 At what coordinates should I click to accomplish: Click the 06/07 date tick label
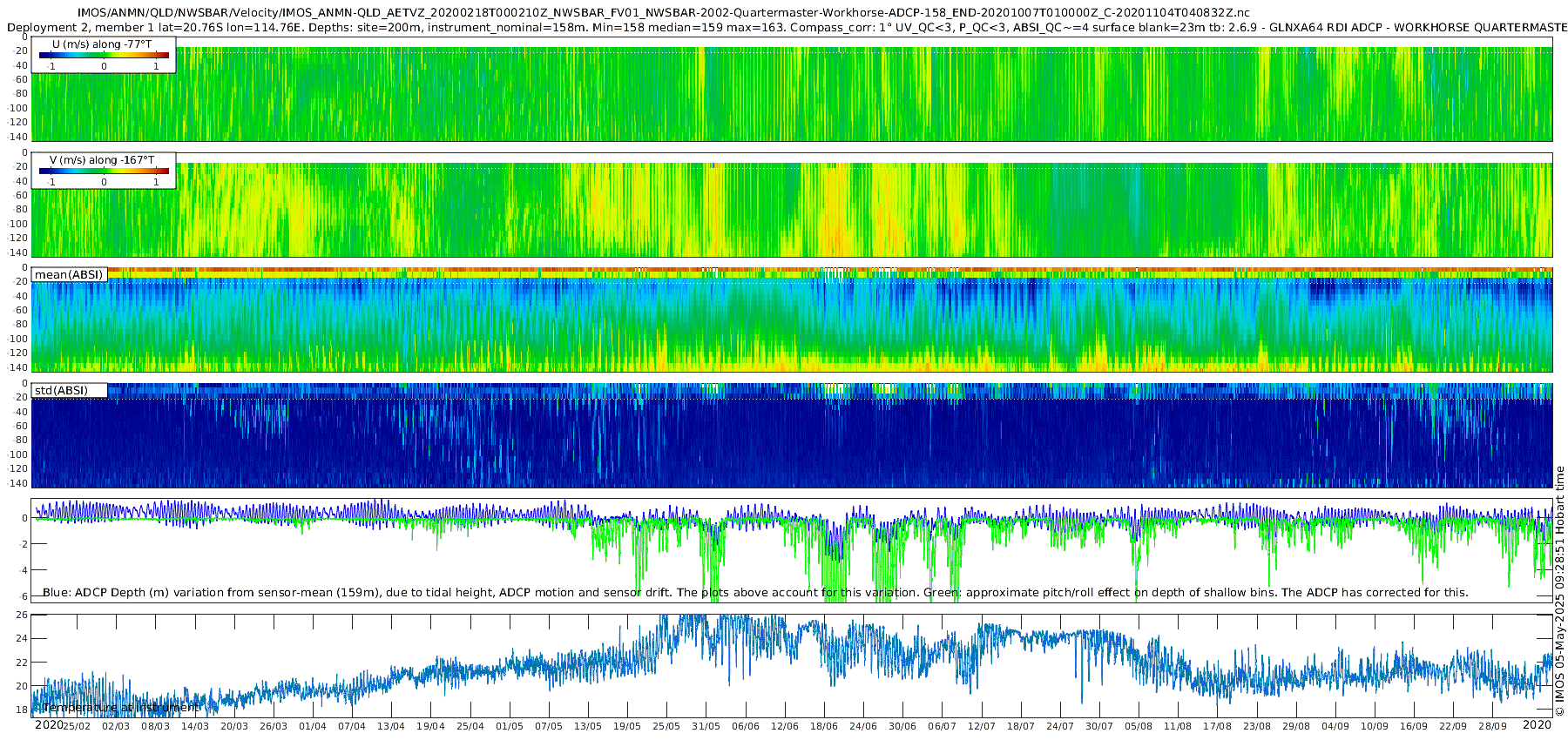pos(942,726)
